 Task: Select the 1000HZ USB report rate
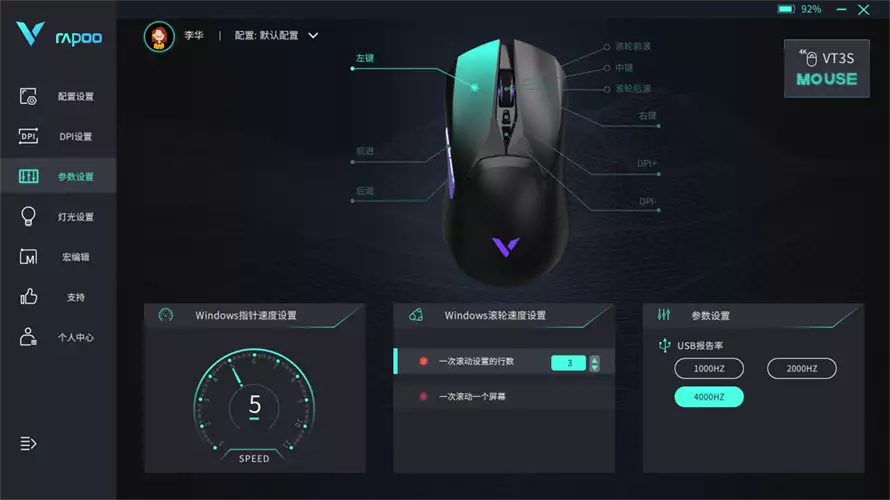tap(709, 368)
